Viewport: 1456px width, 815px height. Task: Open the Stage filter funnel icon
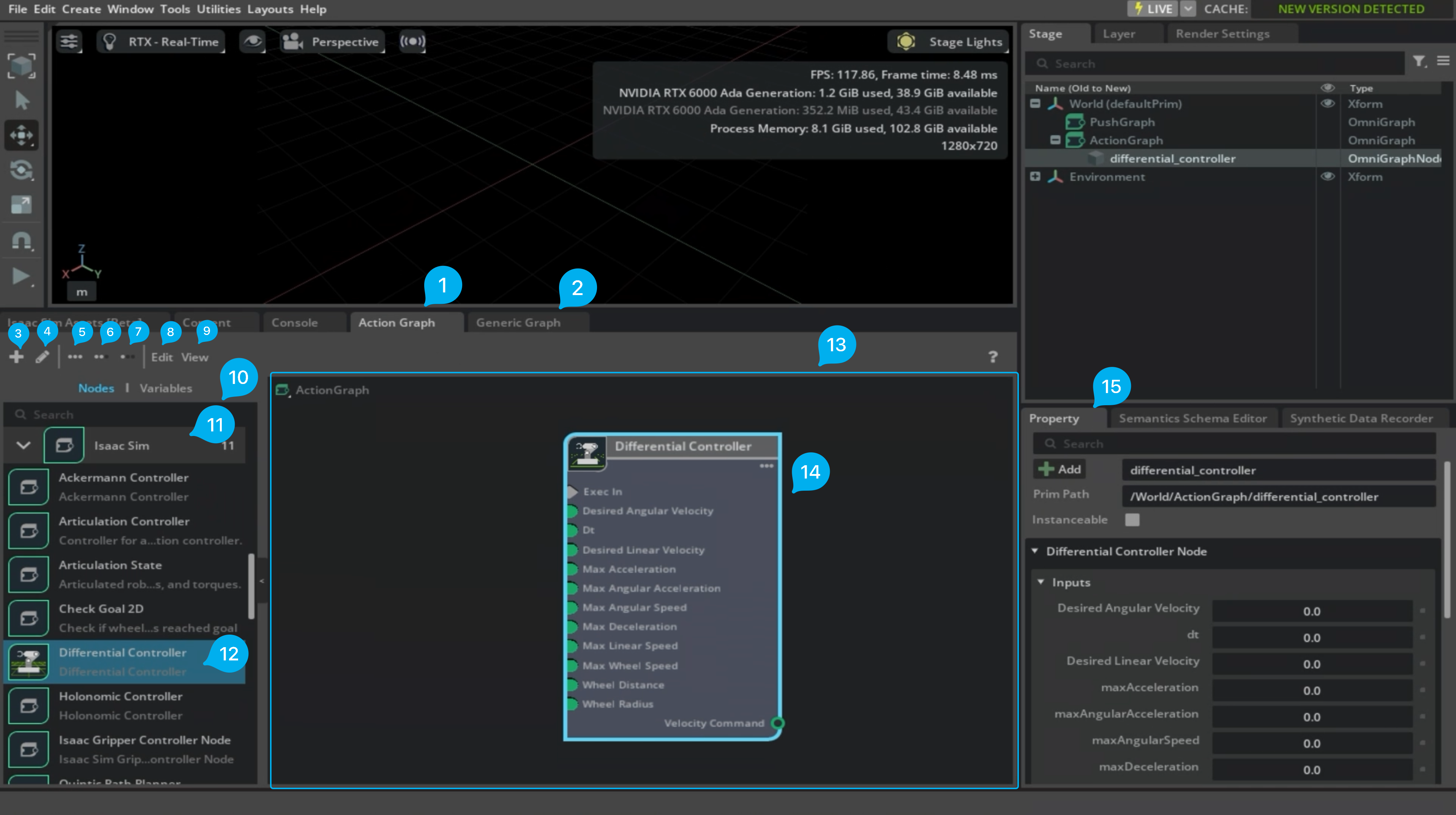(x=1419, y=61)
